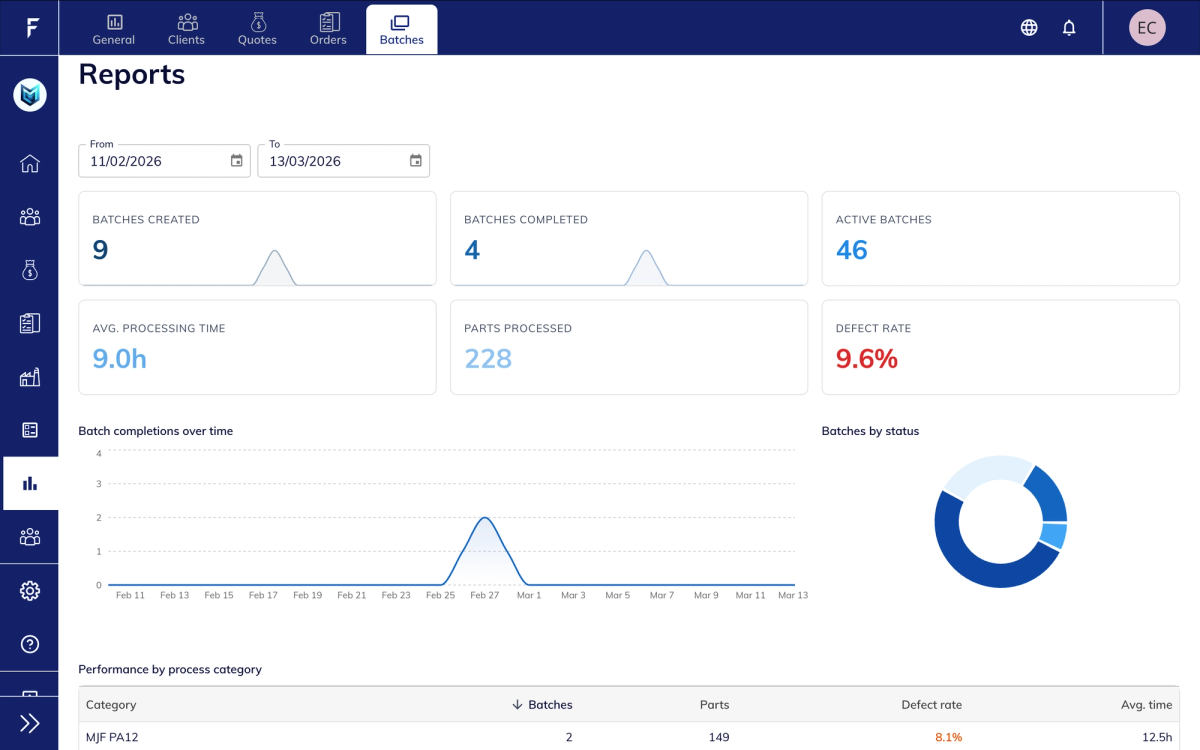Viewport: 1200px width, 750px height.
Task: Open the language globe icon
Action: click(x=1029, y=28)
